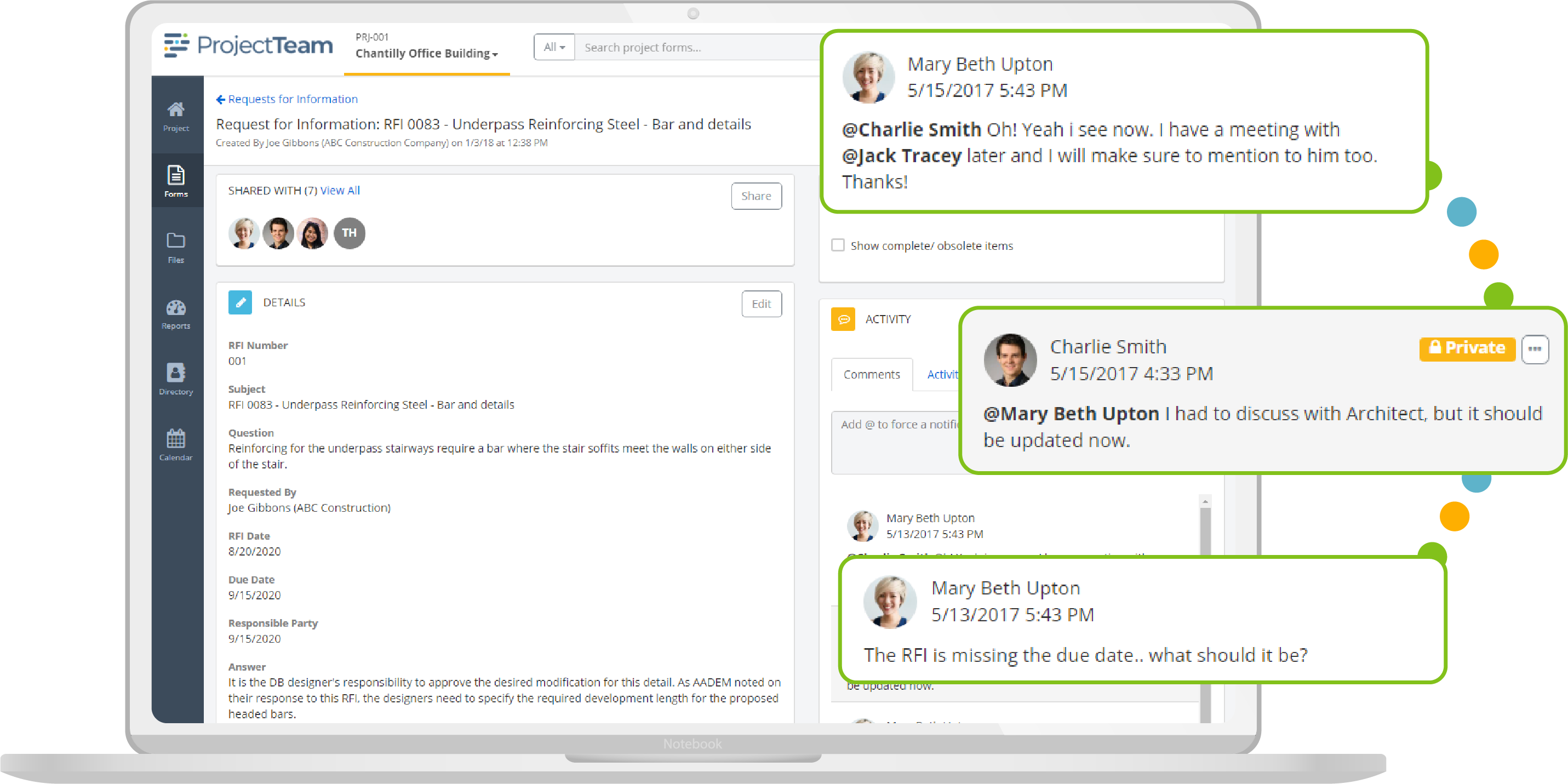Viewport: 1568px width, 784px height.
Task: Expand the Chantilly Office Building project dropdown
Action: click(427, 54)
